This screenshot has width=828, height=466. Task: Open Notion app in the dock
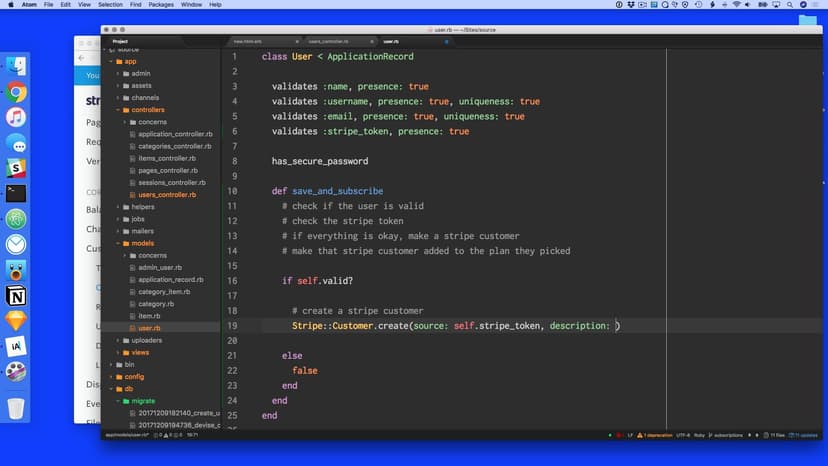pyautogui.click(x=16, y=296)
